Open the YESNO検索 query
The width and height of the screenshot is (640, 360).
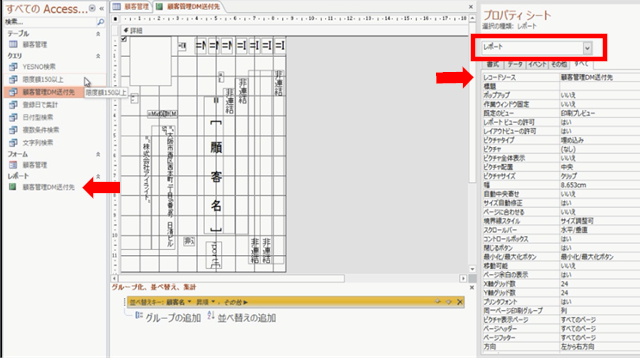(x=39, y=67)
